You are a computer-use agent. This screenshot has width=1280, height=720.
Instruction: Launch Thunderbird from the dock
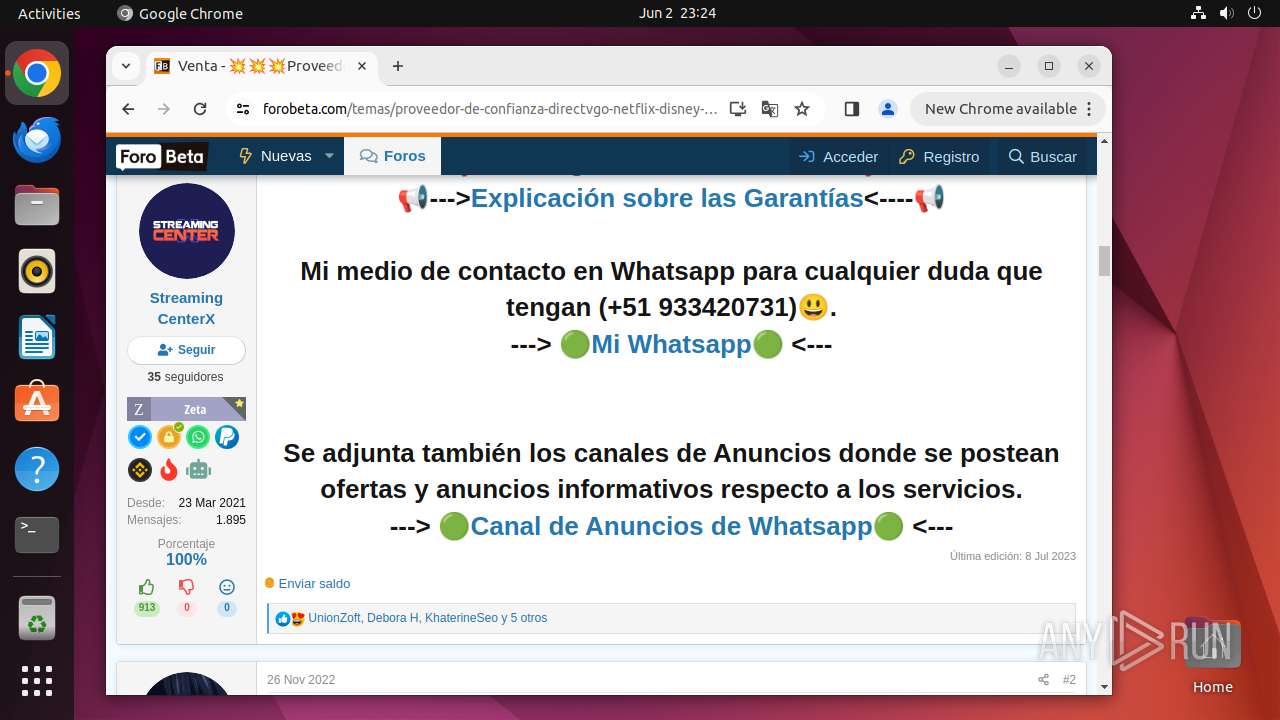click(x=37, y=139)
